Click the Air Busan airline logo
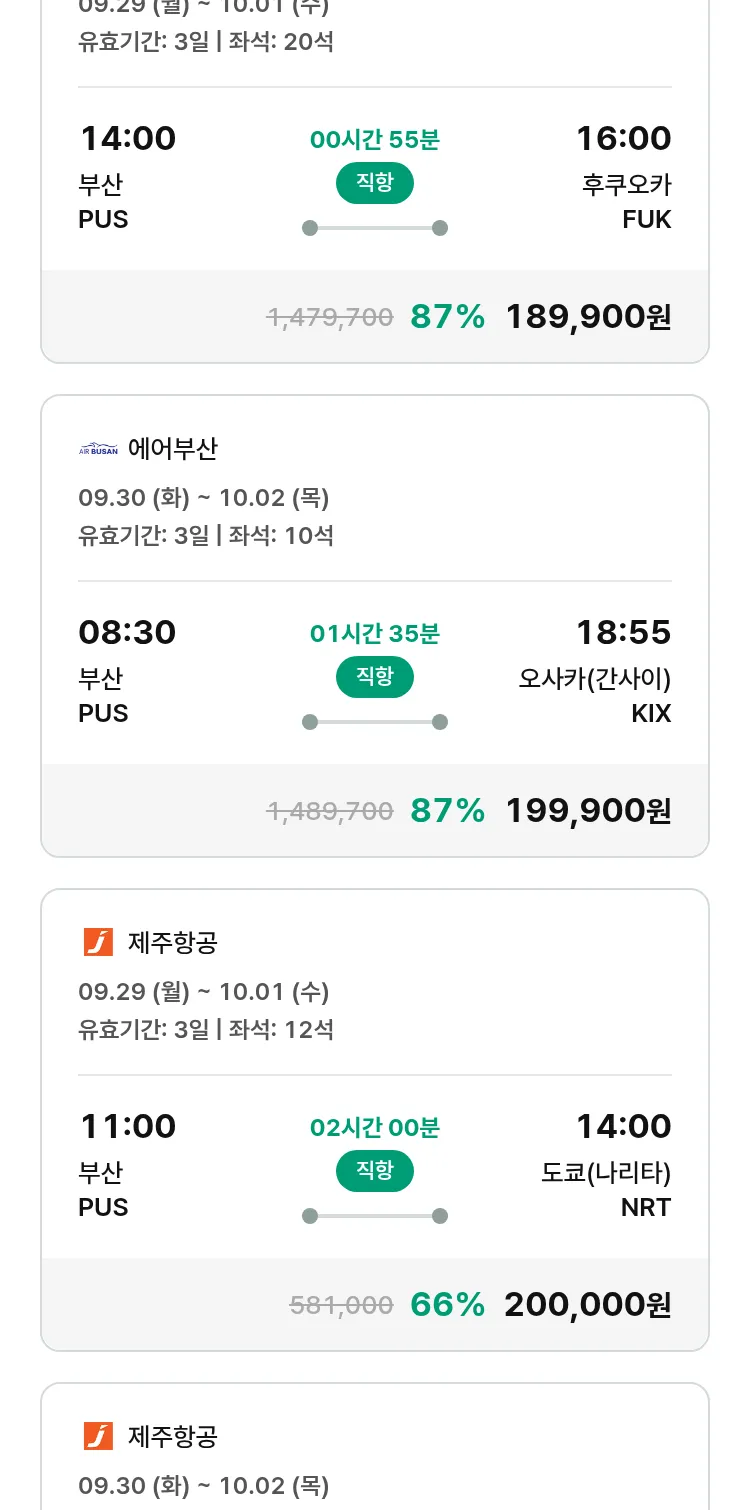The width and height of the screenshot is (750, 1510). [x=98, y=449]
